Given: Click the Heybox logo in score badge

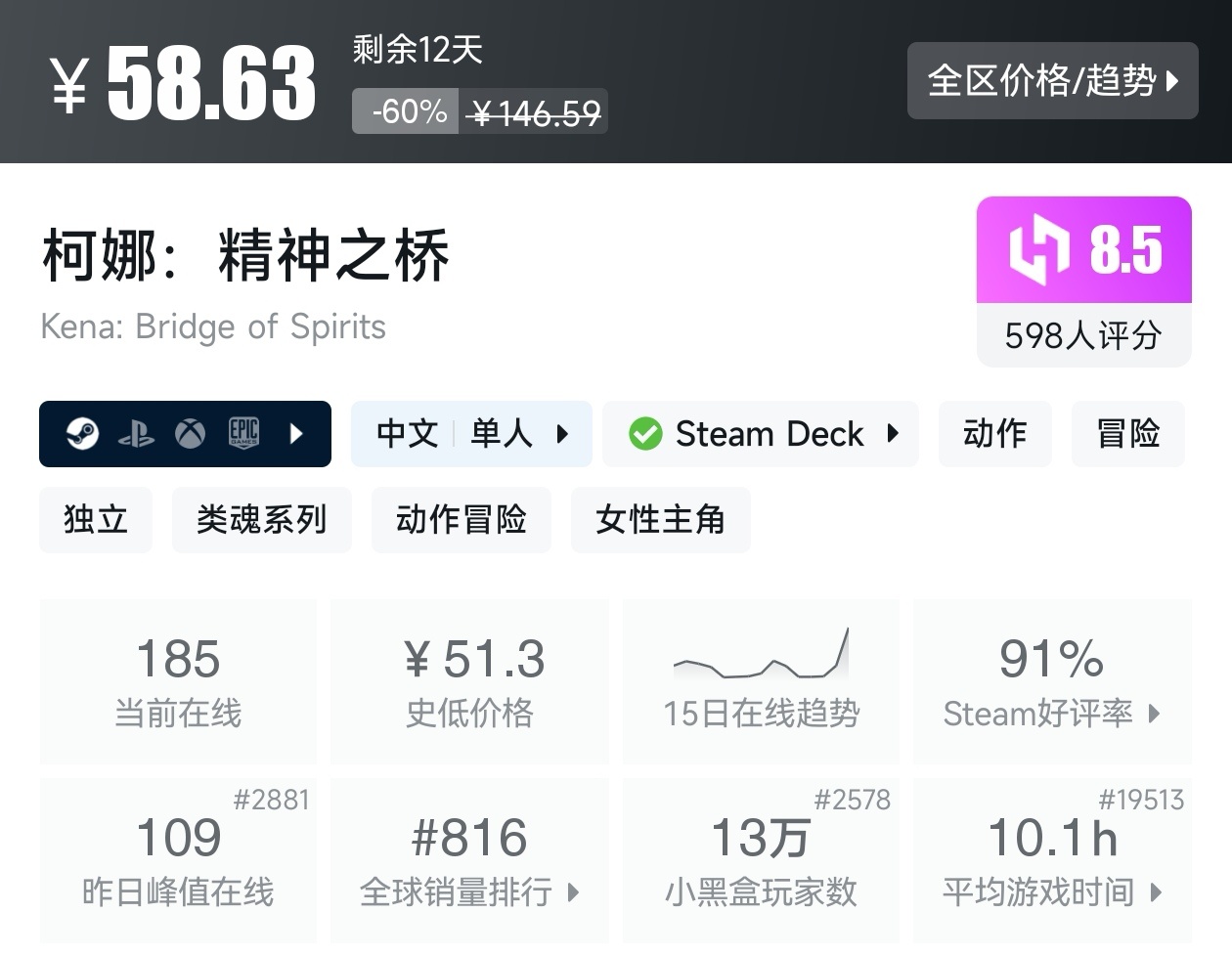Looking at the screenshot, I should coord(1038,250).
